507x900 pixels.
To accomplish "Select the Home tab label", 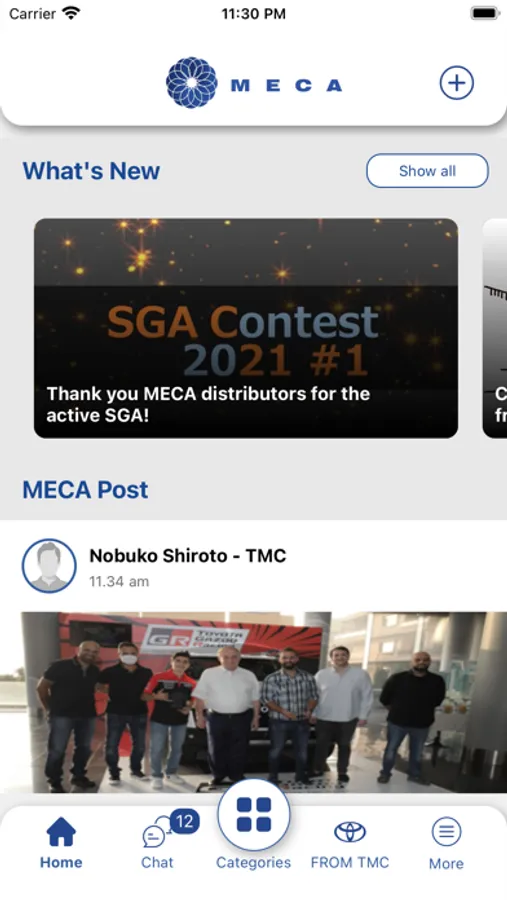I will [61, 862].
